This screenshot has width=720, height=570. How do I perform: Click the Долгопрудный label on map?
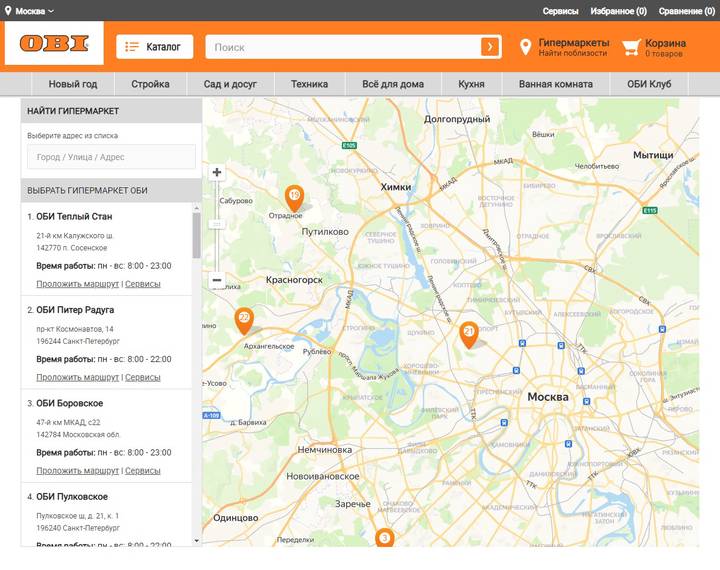pyautogui.click(x=457, y=119)
